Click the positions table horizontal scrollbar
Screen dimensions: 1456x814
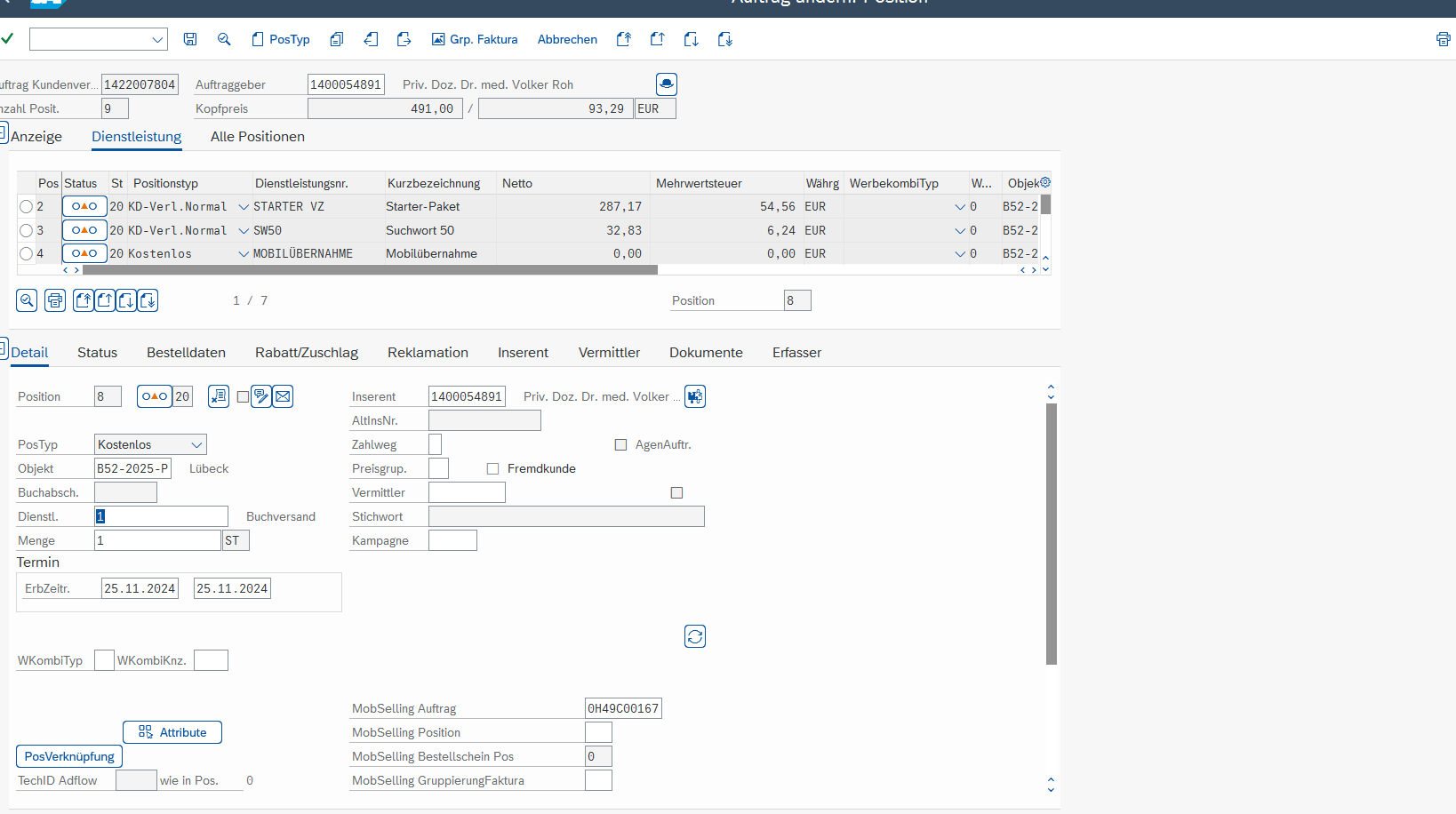click(x=370, y=269)
